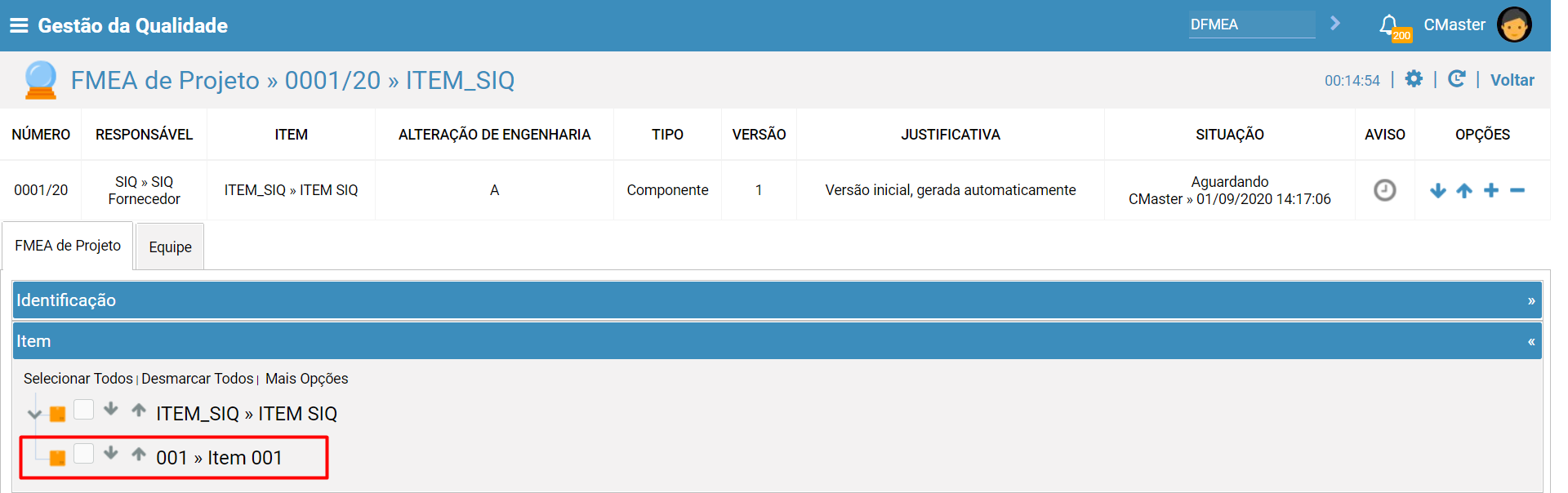
Task: Click the timer text 00:14:54
Action: point(1352,81)
